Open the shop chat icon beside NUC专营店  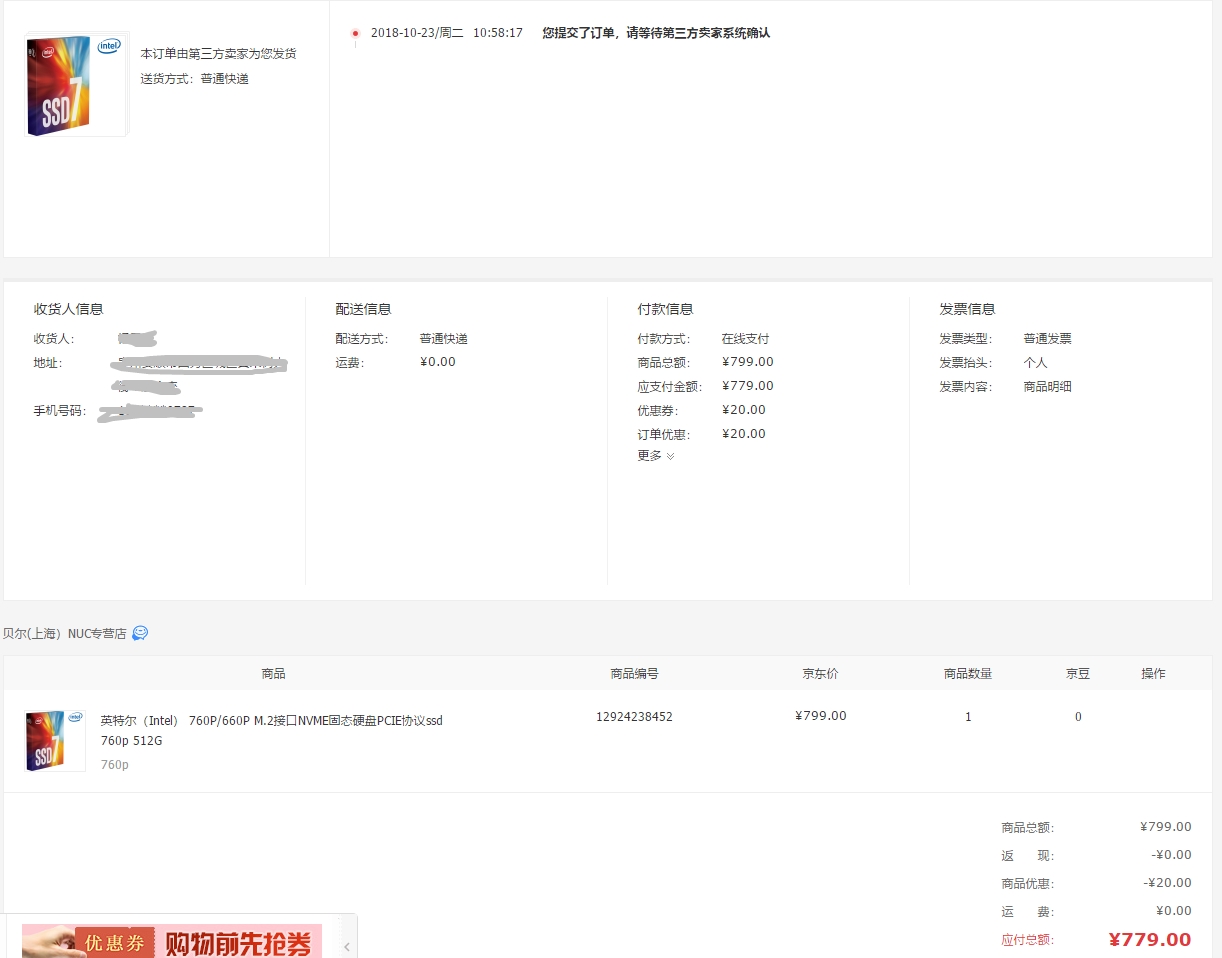(140, 633)
